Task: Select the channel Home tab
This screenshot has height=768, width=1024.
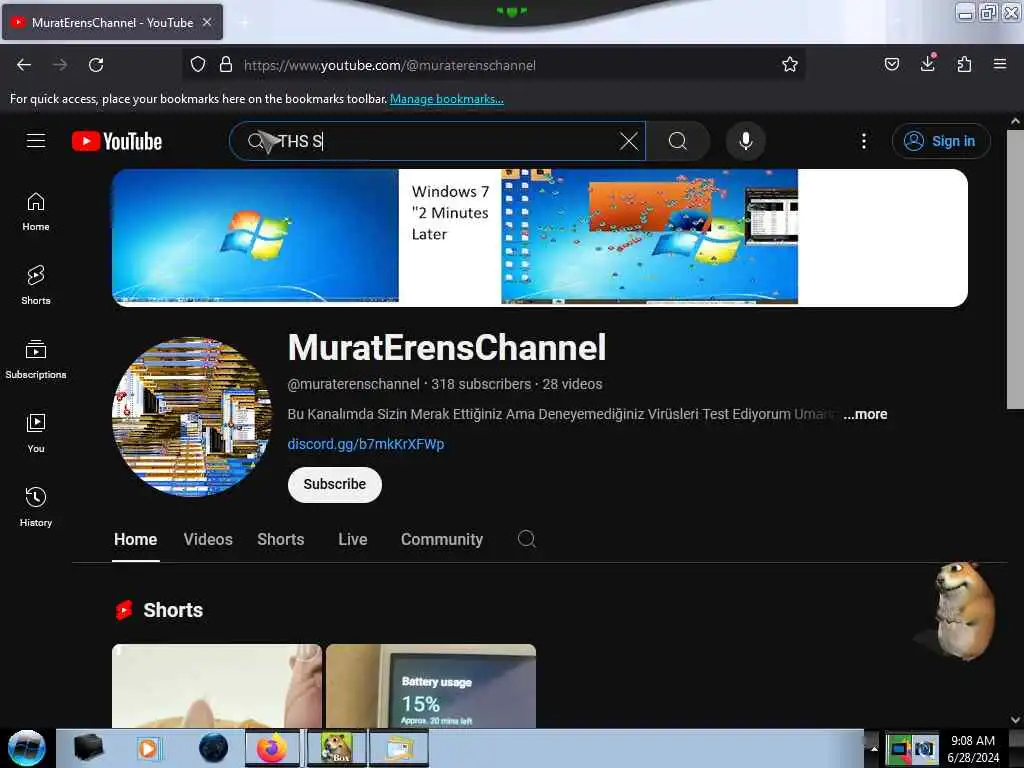Action: [x=135, y=539]
